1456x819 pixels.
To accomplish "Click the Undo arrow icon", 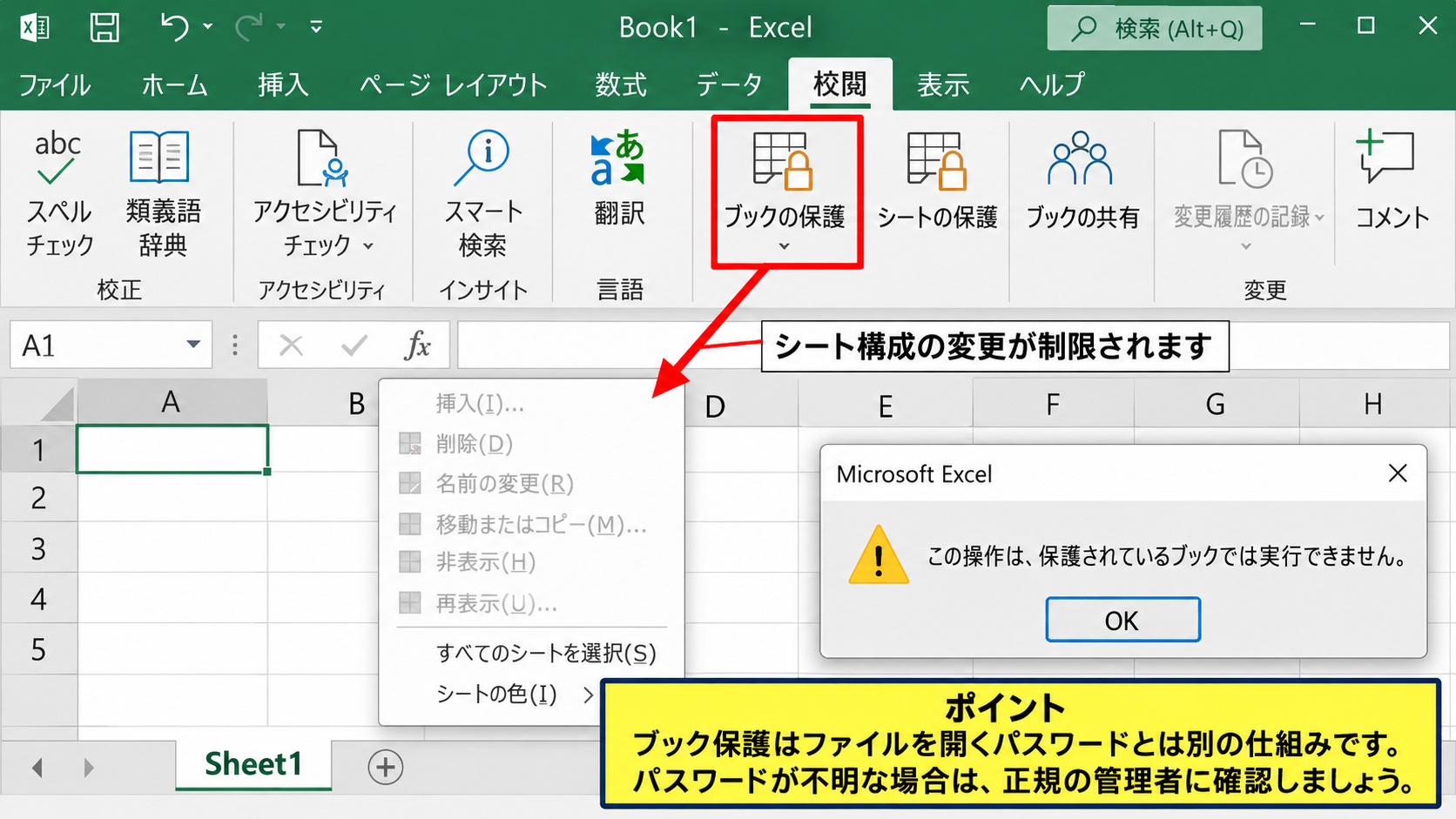I will (x=175, y=27).
